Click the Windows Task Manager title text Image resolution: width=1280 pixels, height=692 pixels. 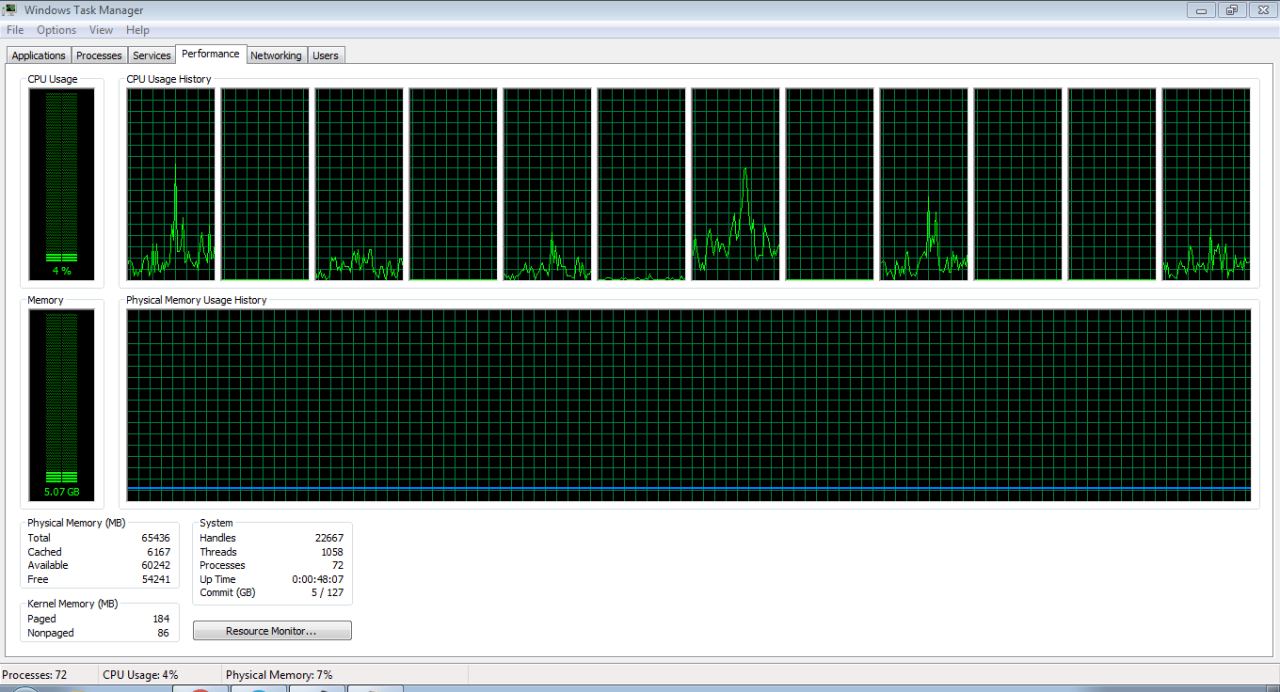point(84,10)
